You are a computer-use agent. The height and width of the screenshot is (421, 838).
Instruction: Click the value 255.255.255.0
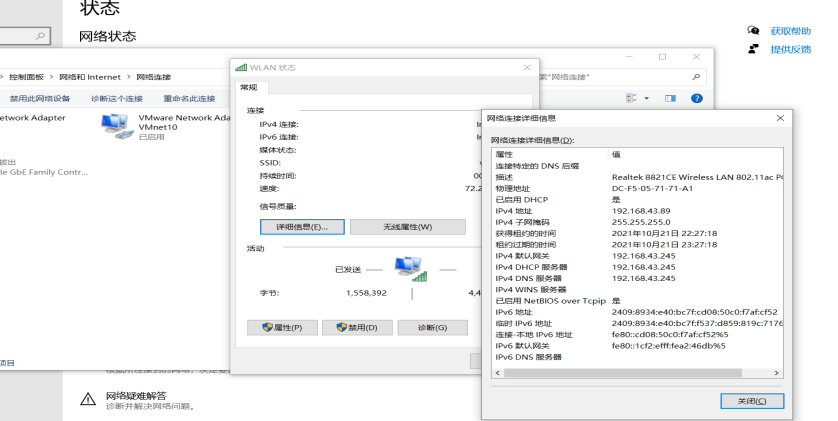tap(641, 222)
